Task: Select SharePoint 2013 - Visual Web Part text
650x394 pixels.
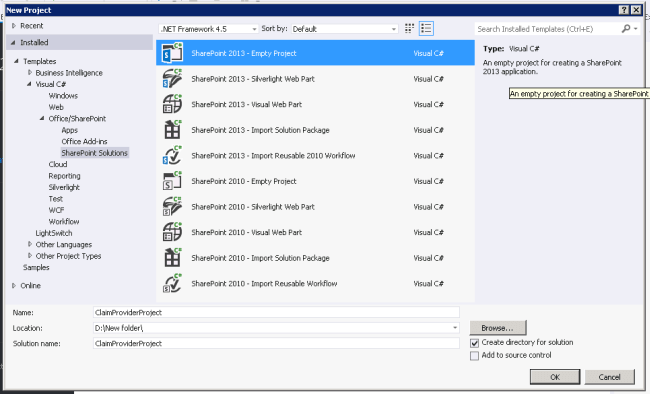Action: point(247,105)
